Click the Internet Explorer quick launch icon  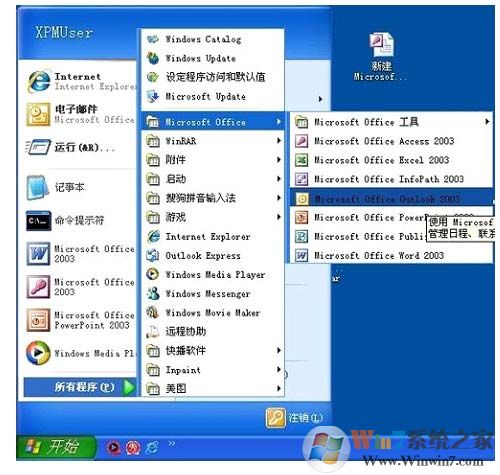coord(152,448)
